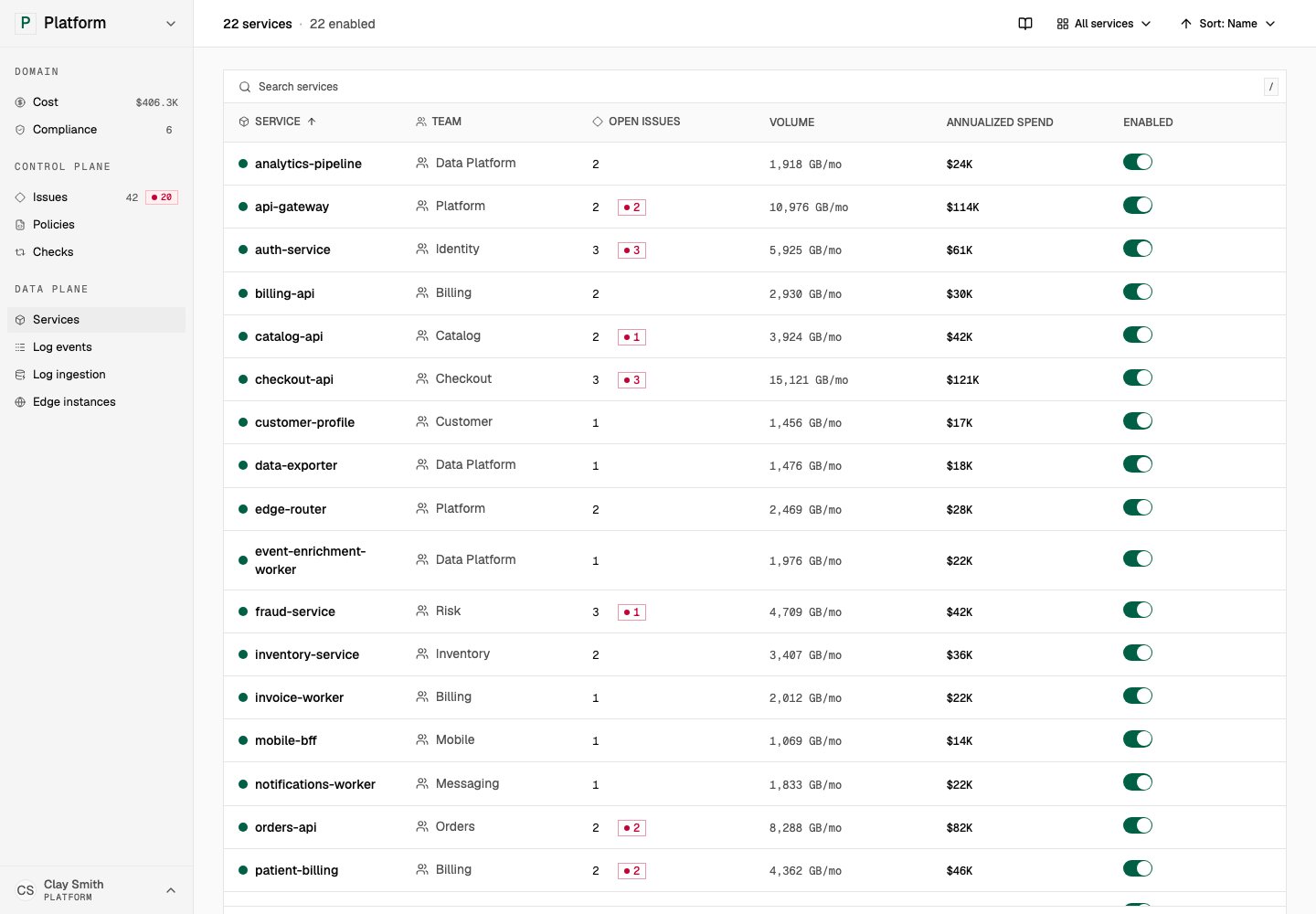Toggle billing-api enabled switch

coord(1138,292)
